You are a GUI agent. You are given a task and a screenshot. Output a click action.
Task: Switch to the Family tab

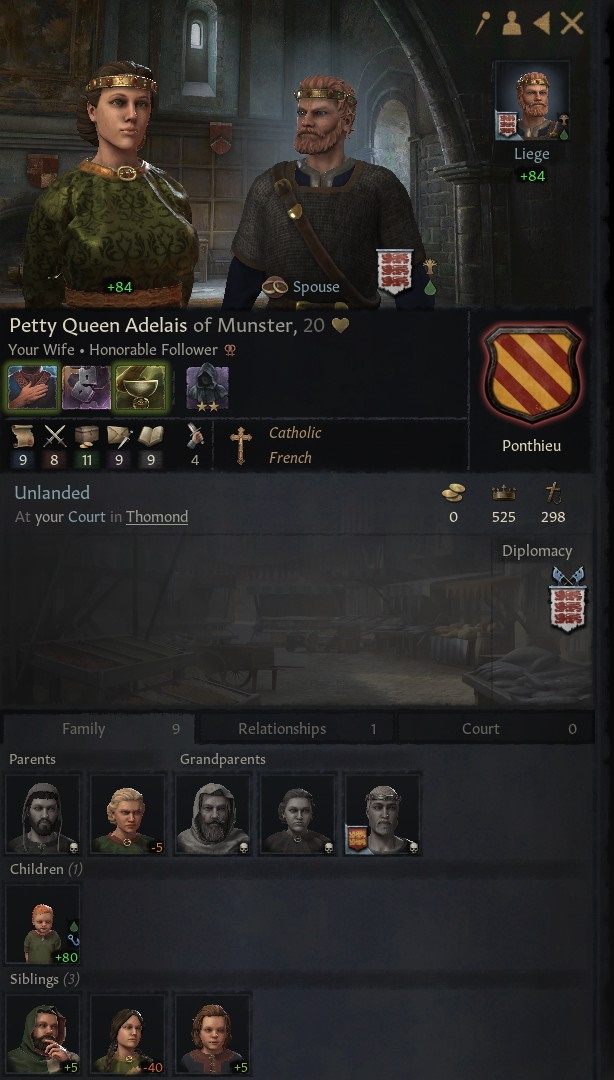tap(99, 729)
